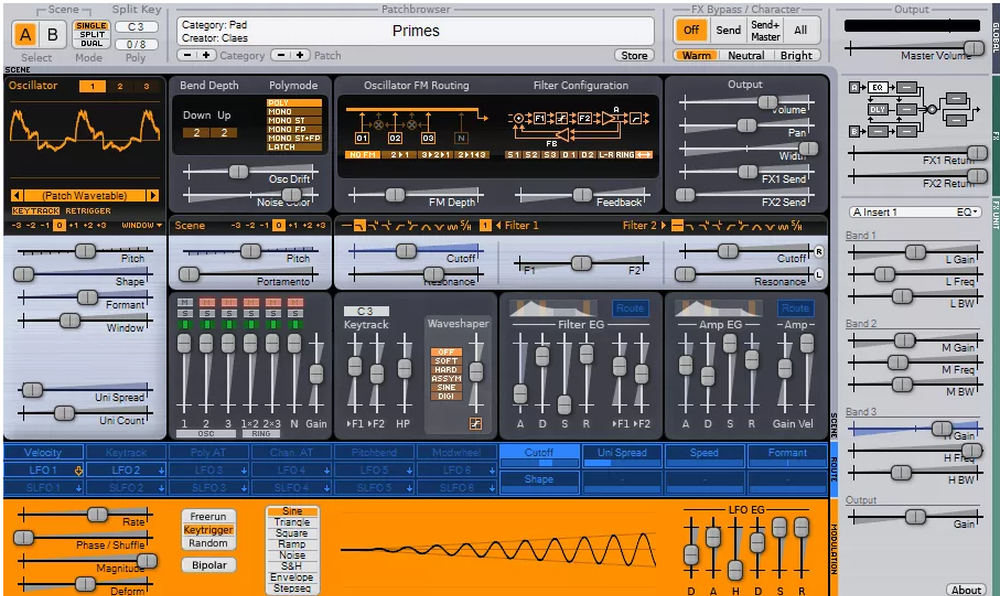Click the L circle next to Filter 2 Resonance

[x=819, y=275]
